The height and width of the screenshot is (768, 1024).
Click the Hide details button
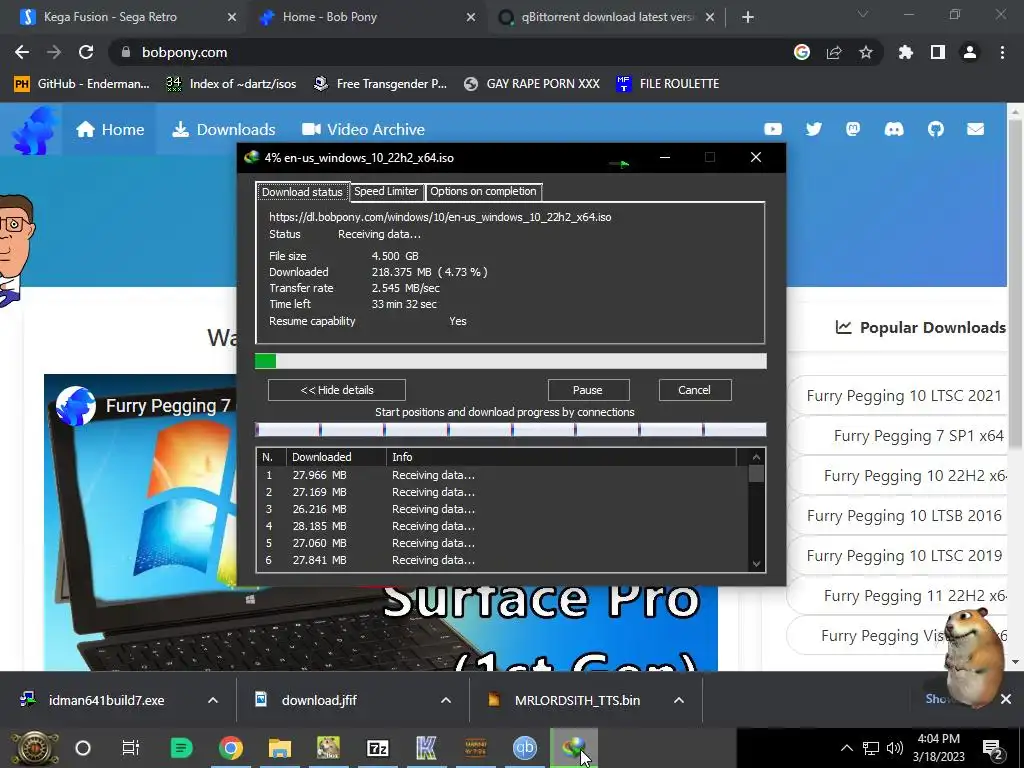click(336, 390)
